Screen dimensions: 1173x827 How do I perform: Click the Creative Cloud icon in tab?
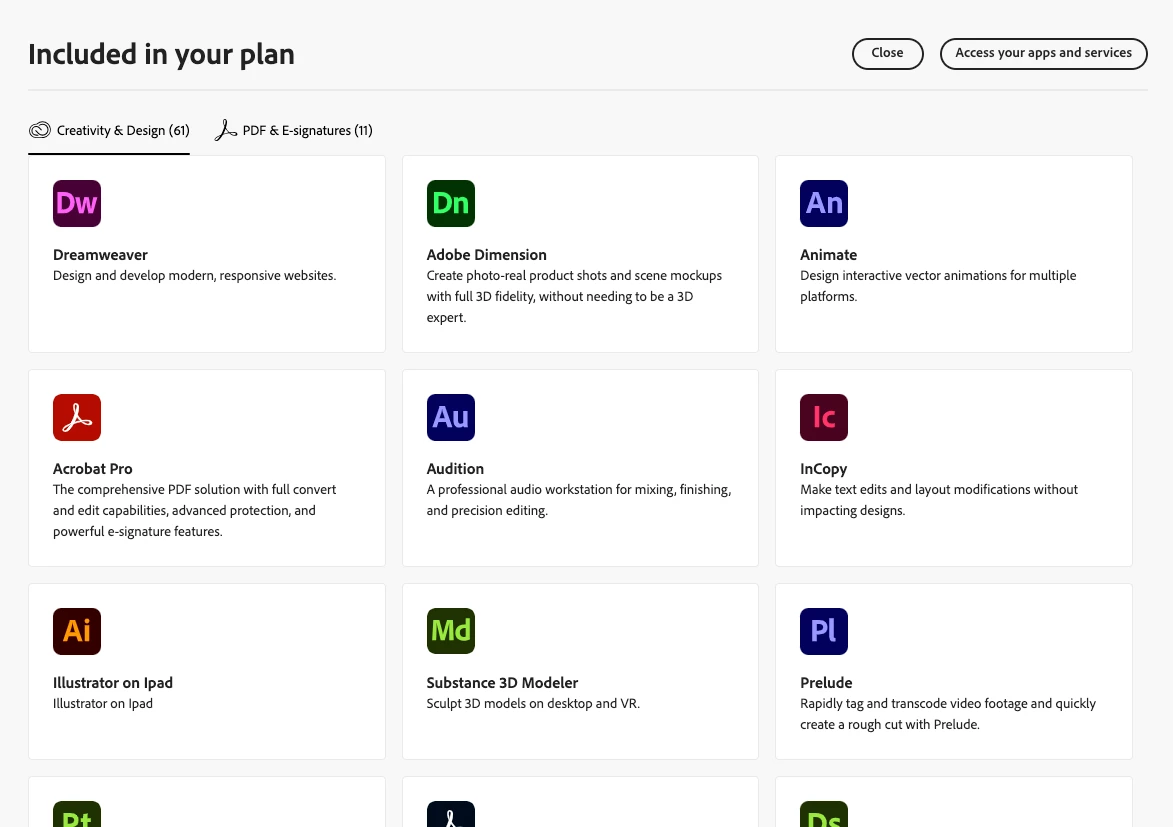pyautogui.click(x=40, y=130)
